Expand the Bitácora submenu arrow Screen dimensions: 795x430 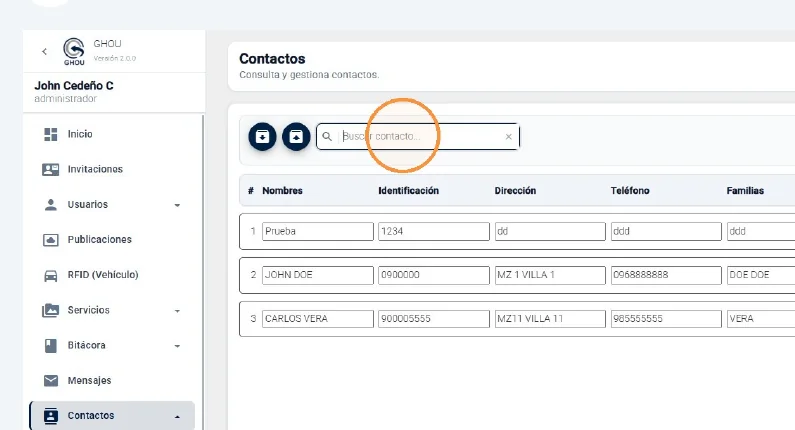coord(177,346)
